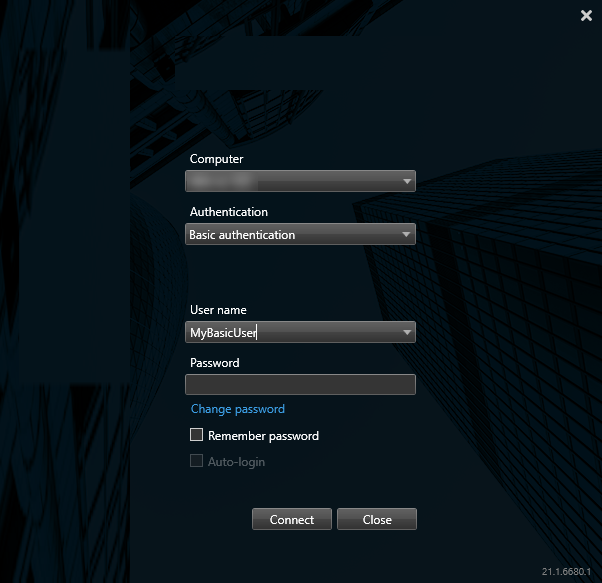Click the User name field label
Viewport: 602px width, 583px height.
tap(218, 310)
